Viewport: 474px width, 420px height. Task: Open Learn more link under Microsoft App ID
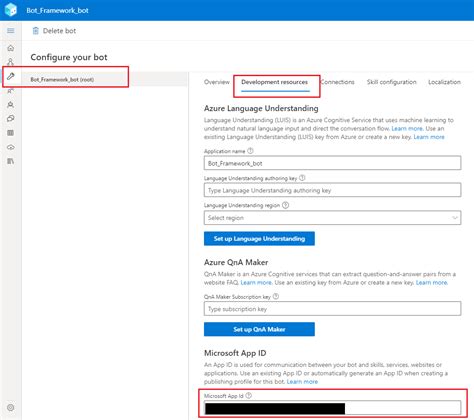pos(302,382)
